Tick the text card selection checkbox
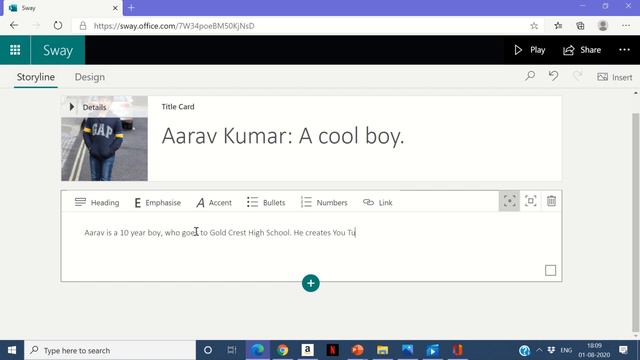This screenshot has width=640, height=360. click(551, 270)
